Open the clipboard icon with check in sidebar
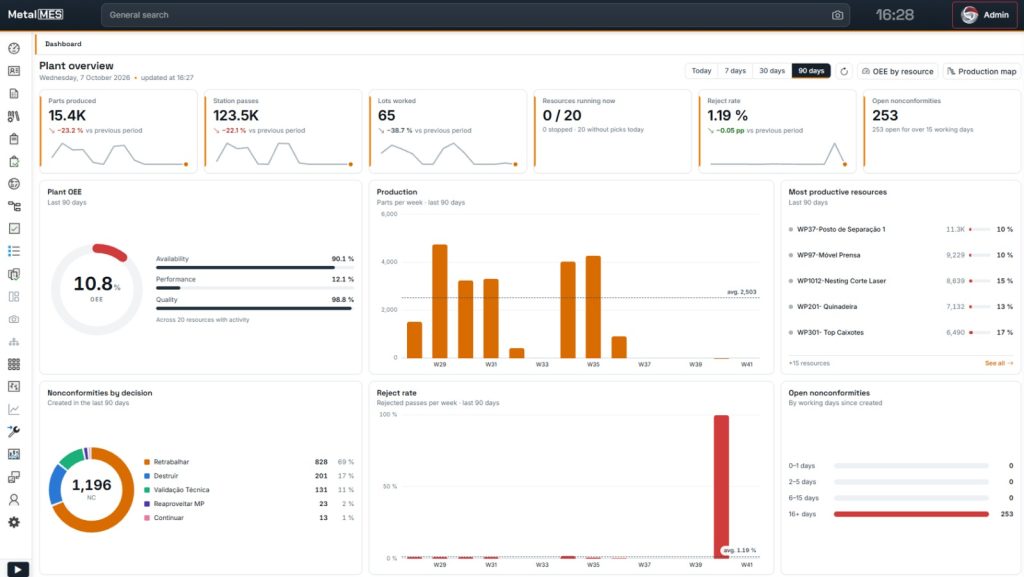The width and height of the screenshot is (1024, 577). pos(14,161)
